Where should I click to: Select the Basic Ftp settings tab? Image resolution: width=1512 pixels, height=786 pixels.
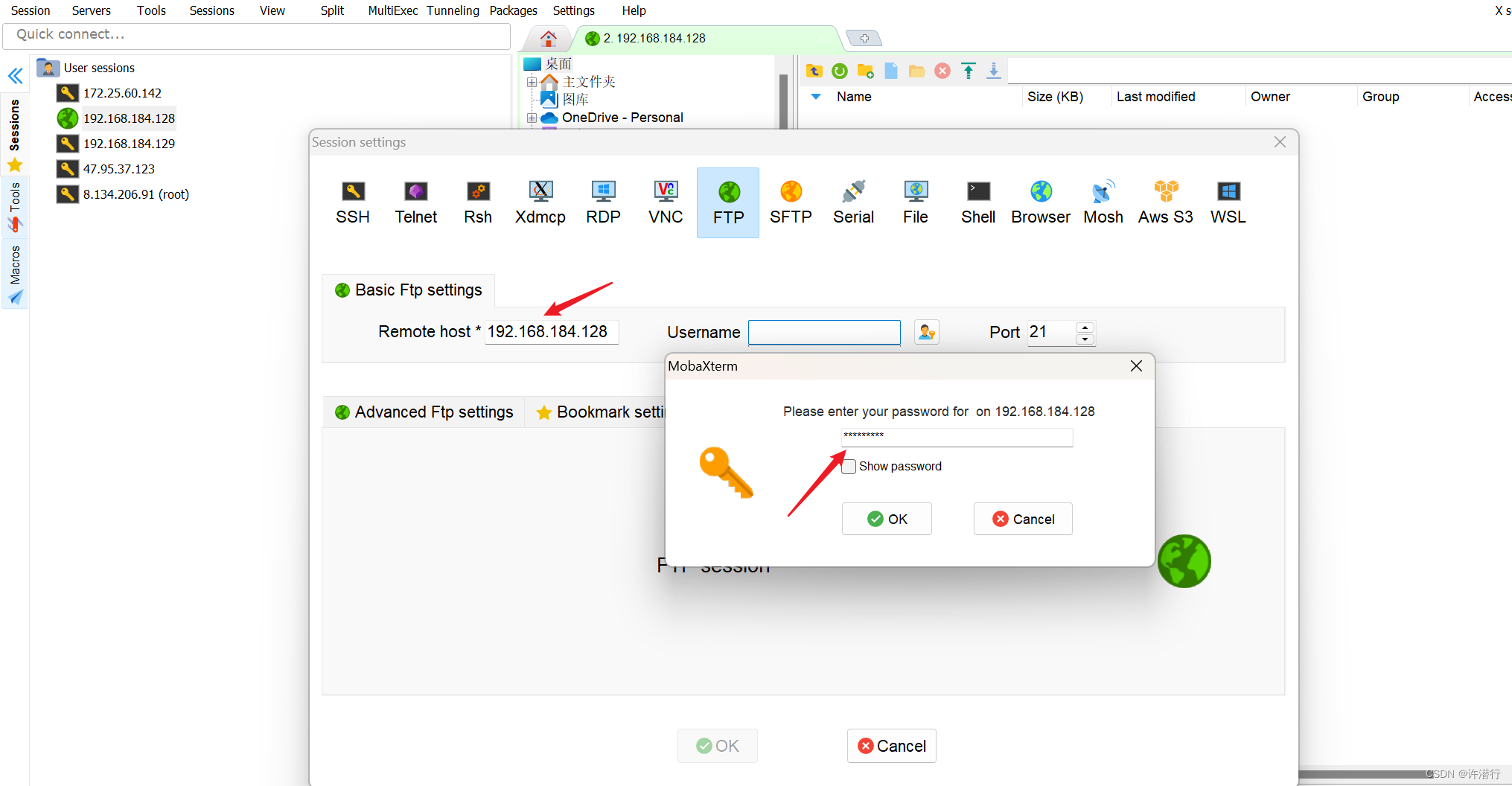[x=409, y=290]
